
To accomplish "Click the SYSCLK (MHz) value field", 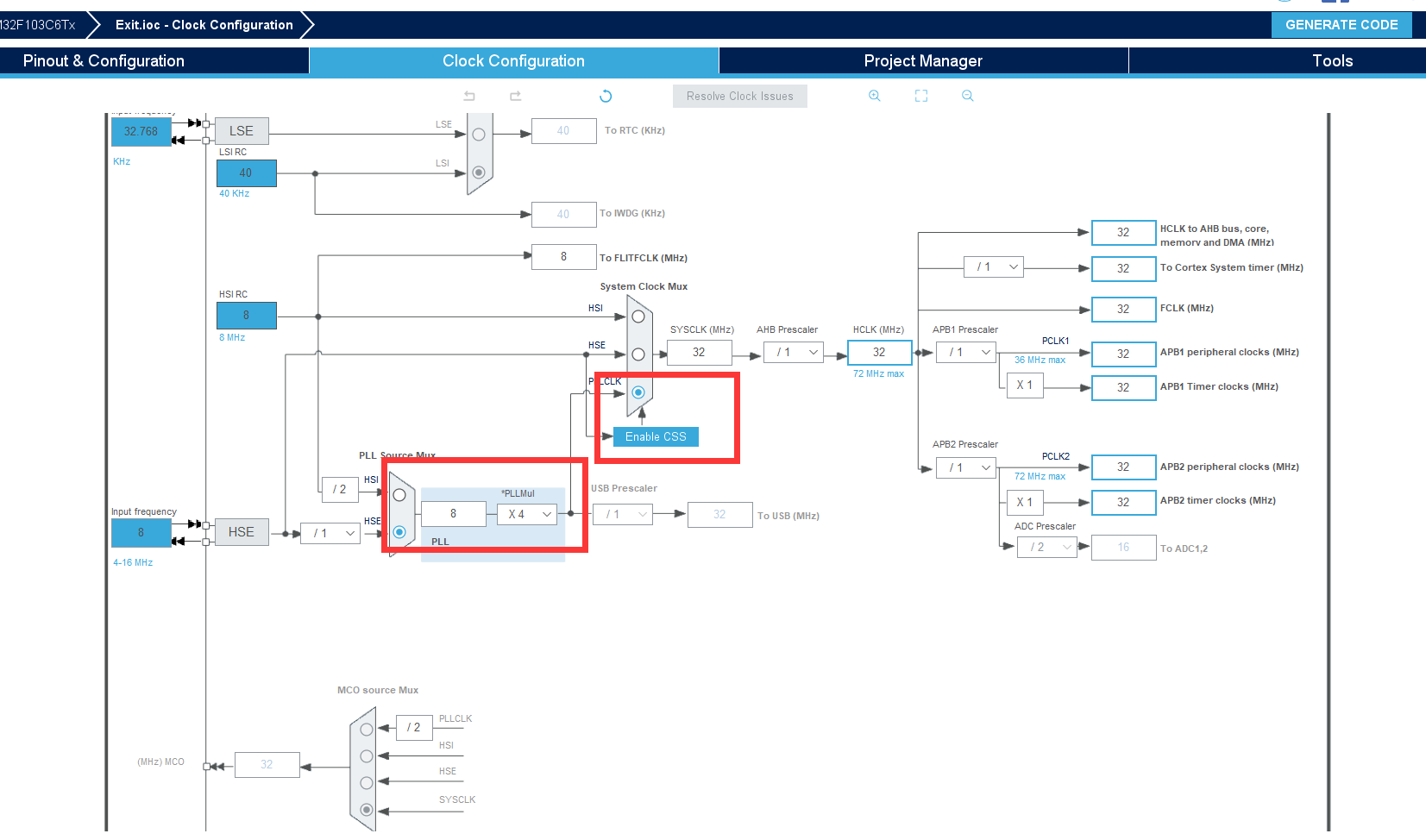I will 699,352.
